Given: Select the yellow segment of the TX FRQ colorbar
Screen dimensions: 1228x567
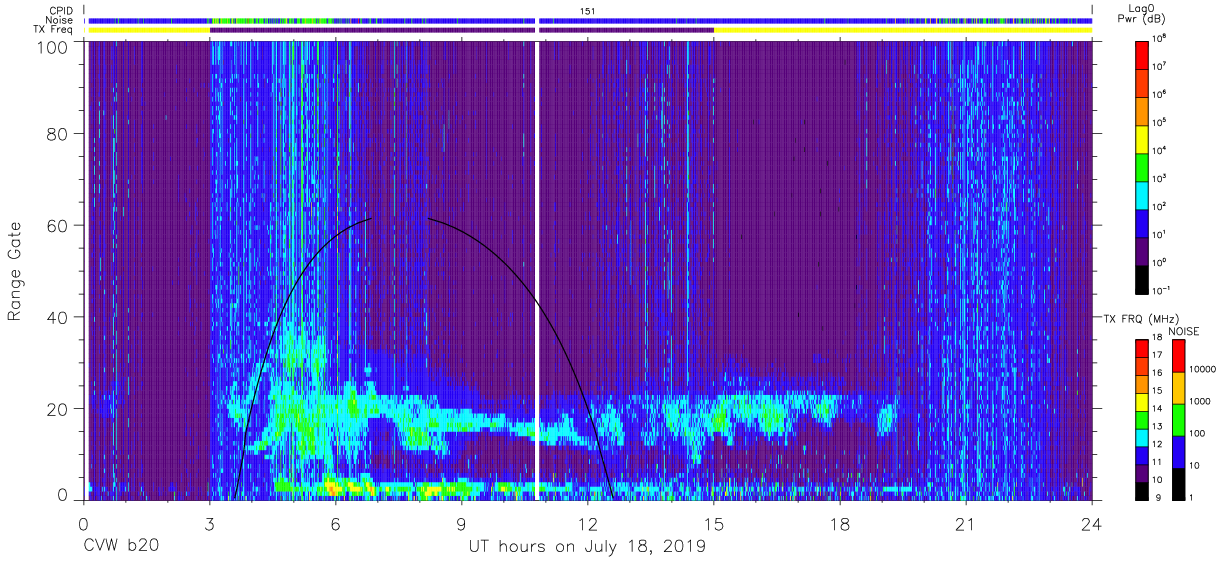Looking at the screenshot, I should pos(1141,400).
